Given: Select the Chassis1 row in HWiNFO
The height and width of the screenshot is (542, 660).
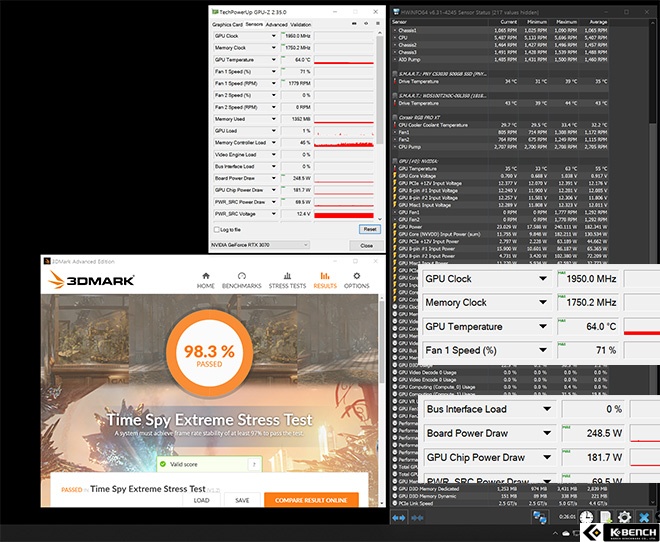Looking at the screenshot, I should 500,30.
